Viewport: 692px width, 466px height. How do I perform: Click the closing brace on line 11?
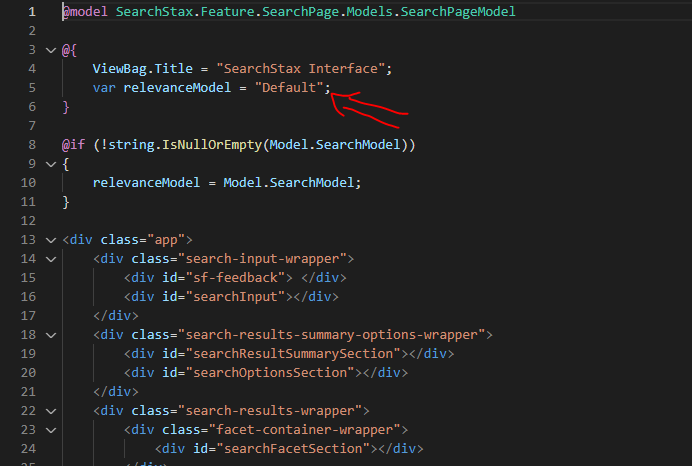point(66,202)
